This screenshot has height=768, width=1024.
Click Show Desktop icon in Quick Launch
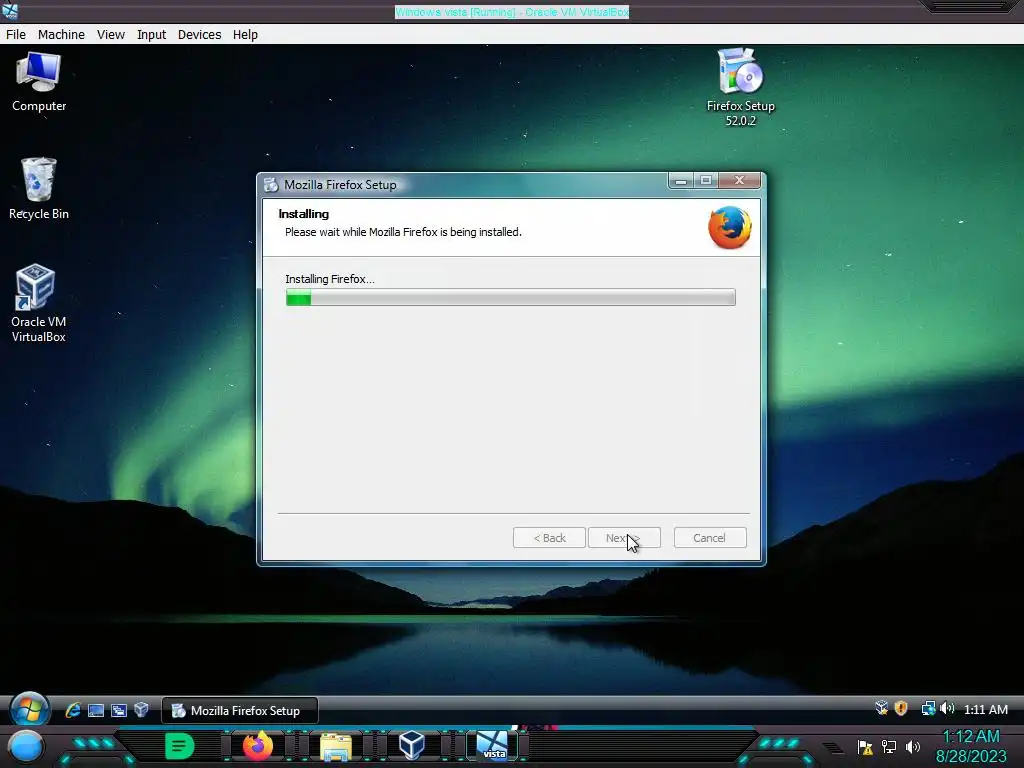coord(95,710)
